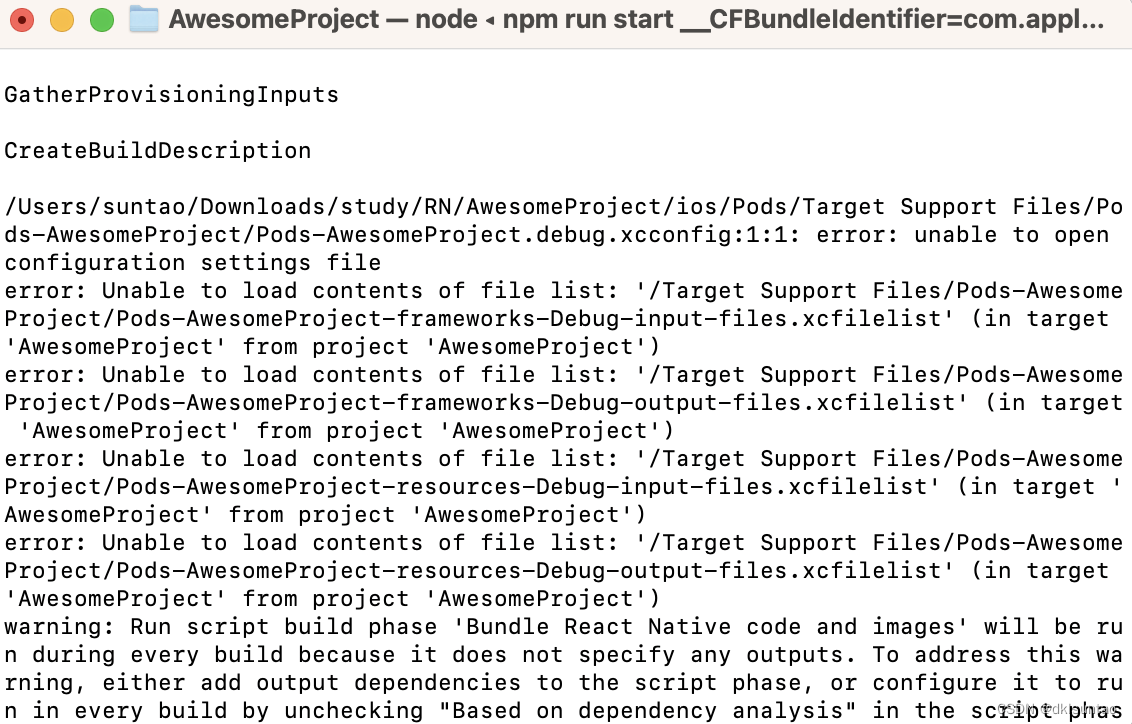
Task: Click the red close traffic light
Action: [x=22, y=19]
